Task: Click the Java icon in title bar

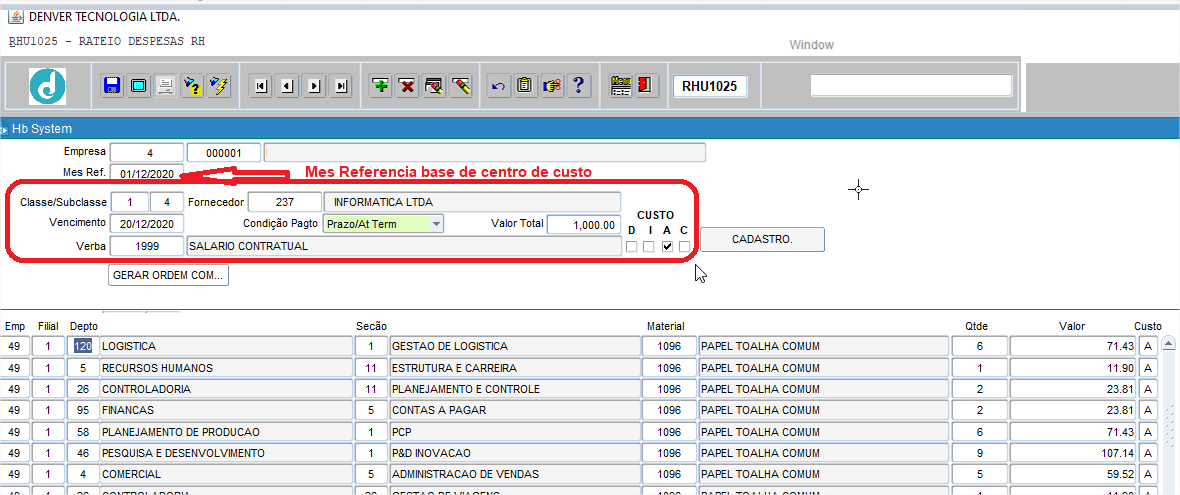Action: tap(14, 17)
